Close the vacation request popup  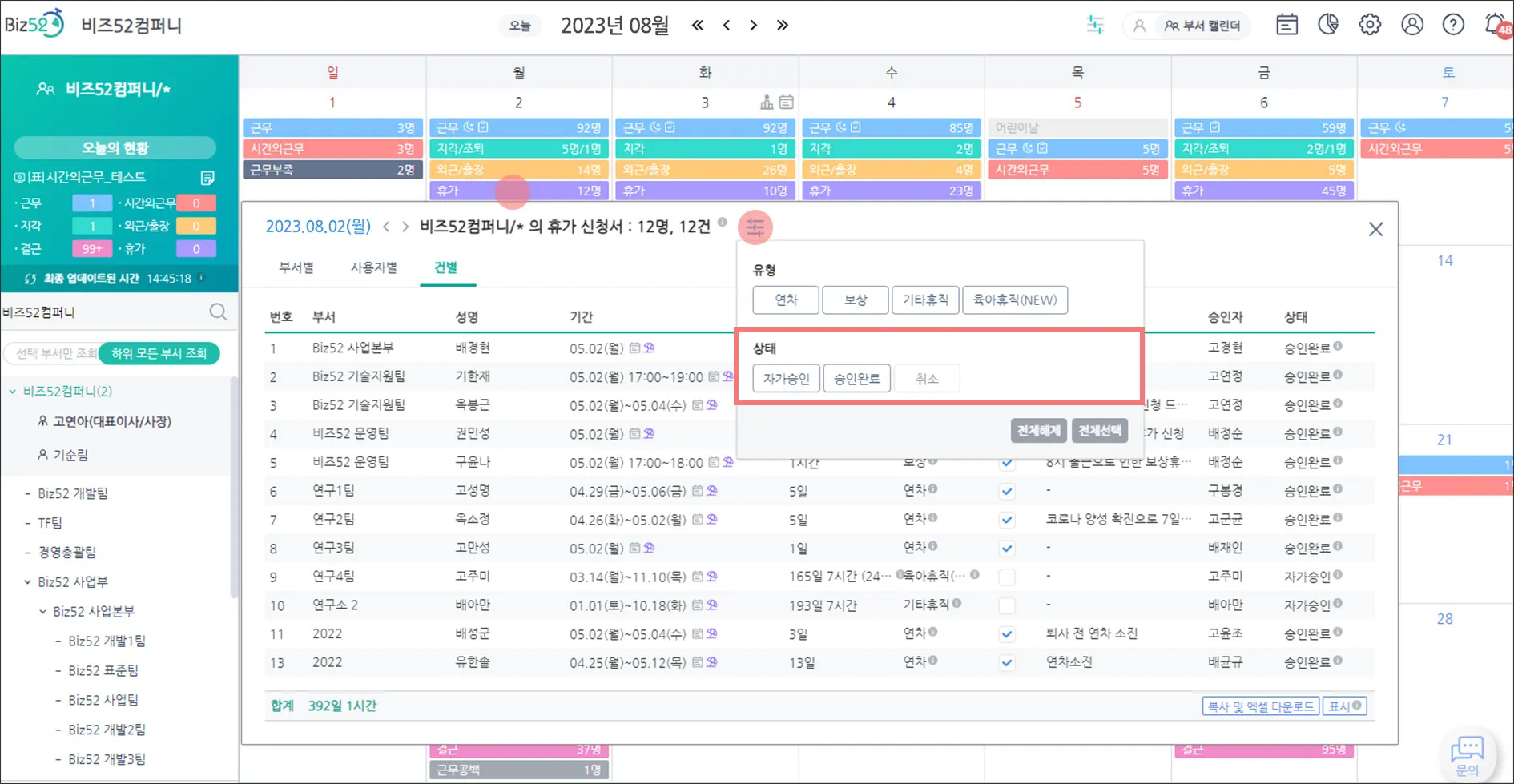(1375, 229)
